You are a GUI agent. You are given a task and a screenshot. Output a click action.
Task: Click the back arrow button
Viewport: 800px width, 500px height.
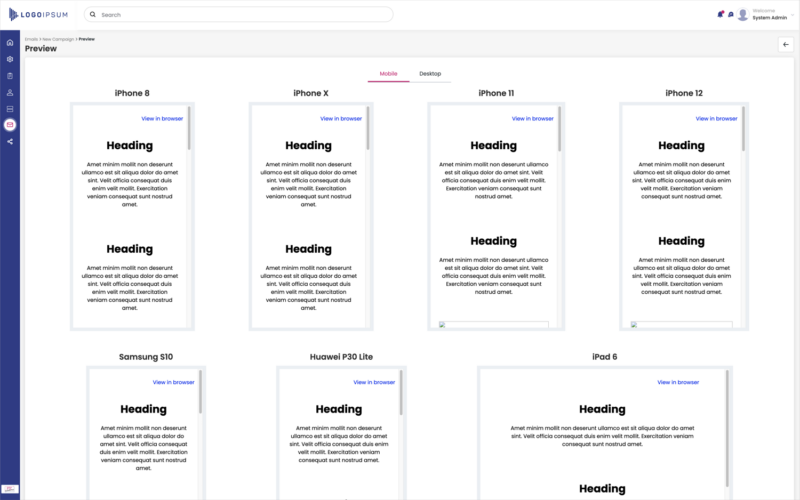[785, 44]
